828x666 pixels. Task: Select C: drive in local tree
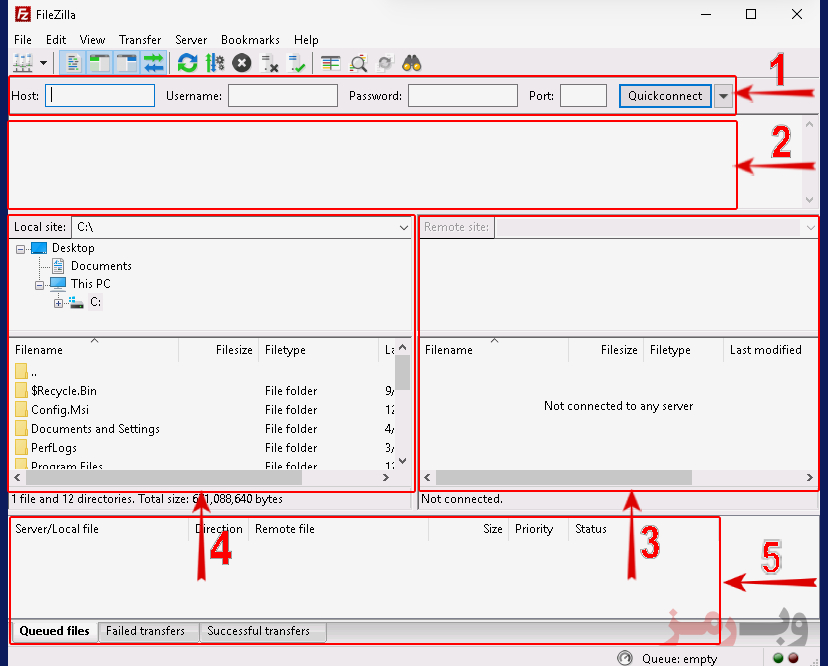(95, 302)
